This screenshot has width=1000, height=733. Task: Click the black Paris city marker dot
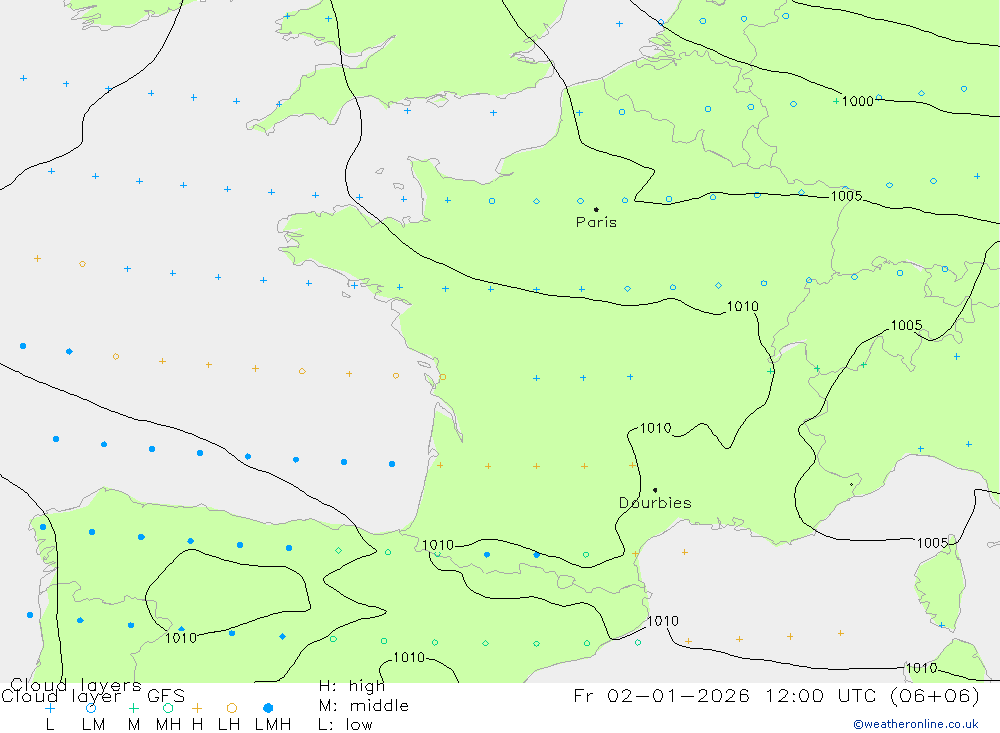[x=596, y=209]
